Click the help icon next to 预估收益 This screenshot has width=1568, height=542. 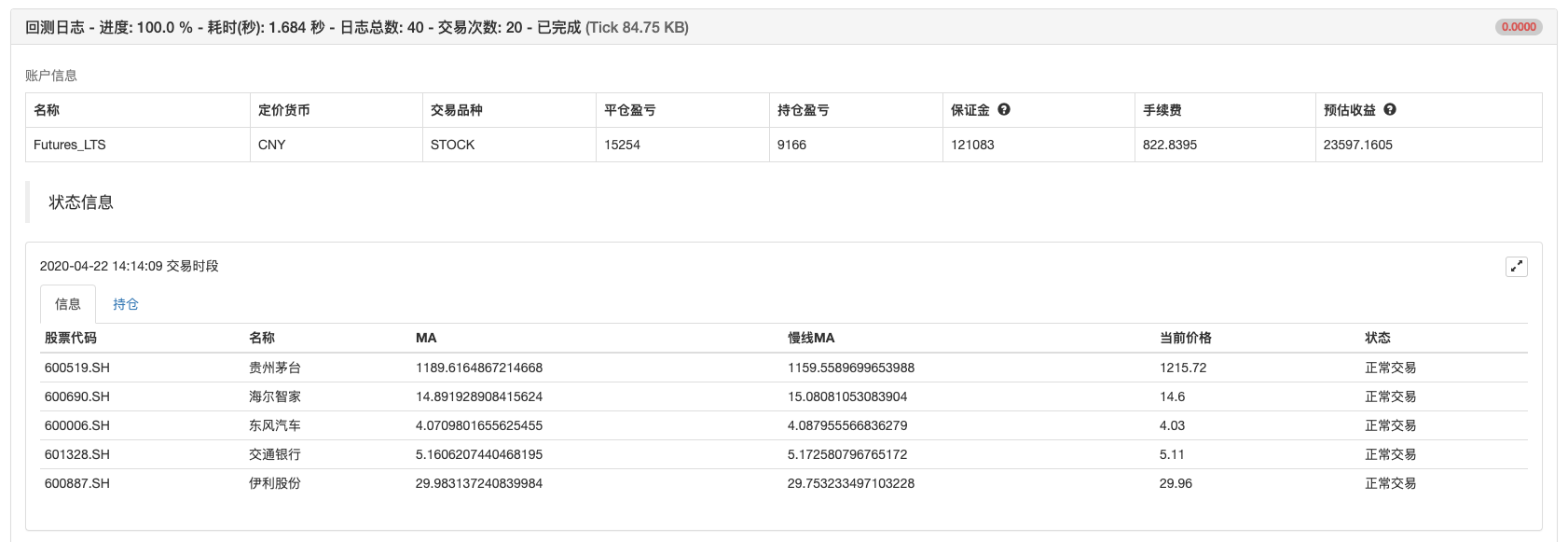(1390, 109)
